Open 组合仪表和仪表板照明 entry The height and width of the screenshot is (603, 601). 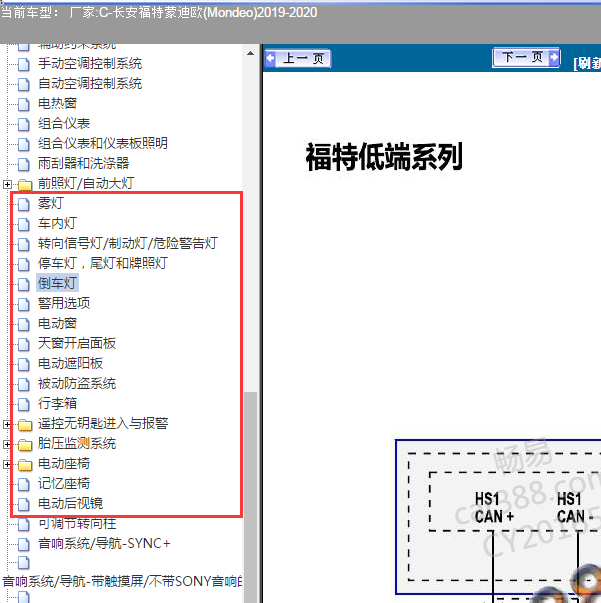[x=103, y=143]
